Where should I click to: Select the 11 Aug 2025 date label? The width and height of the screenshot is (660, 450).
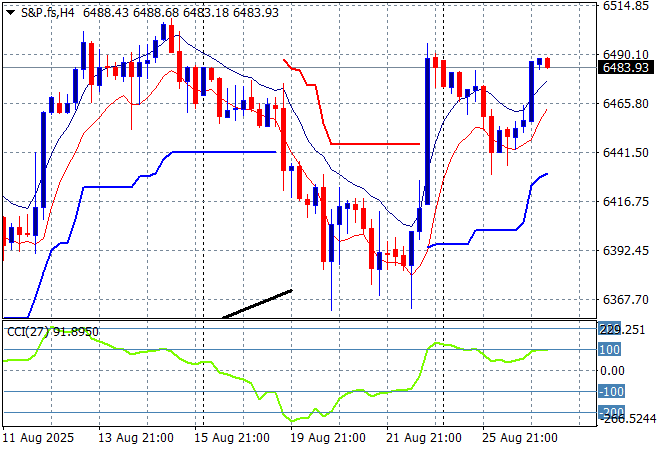pyautogui.click(x=38, y=438)
